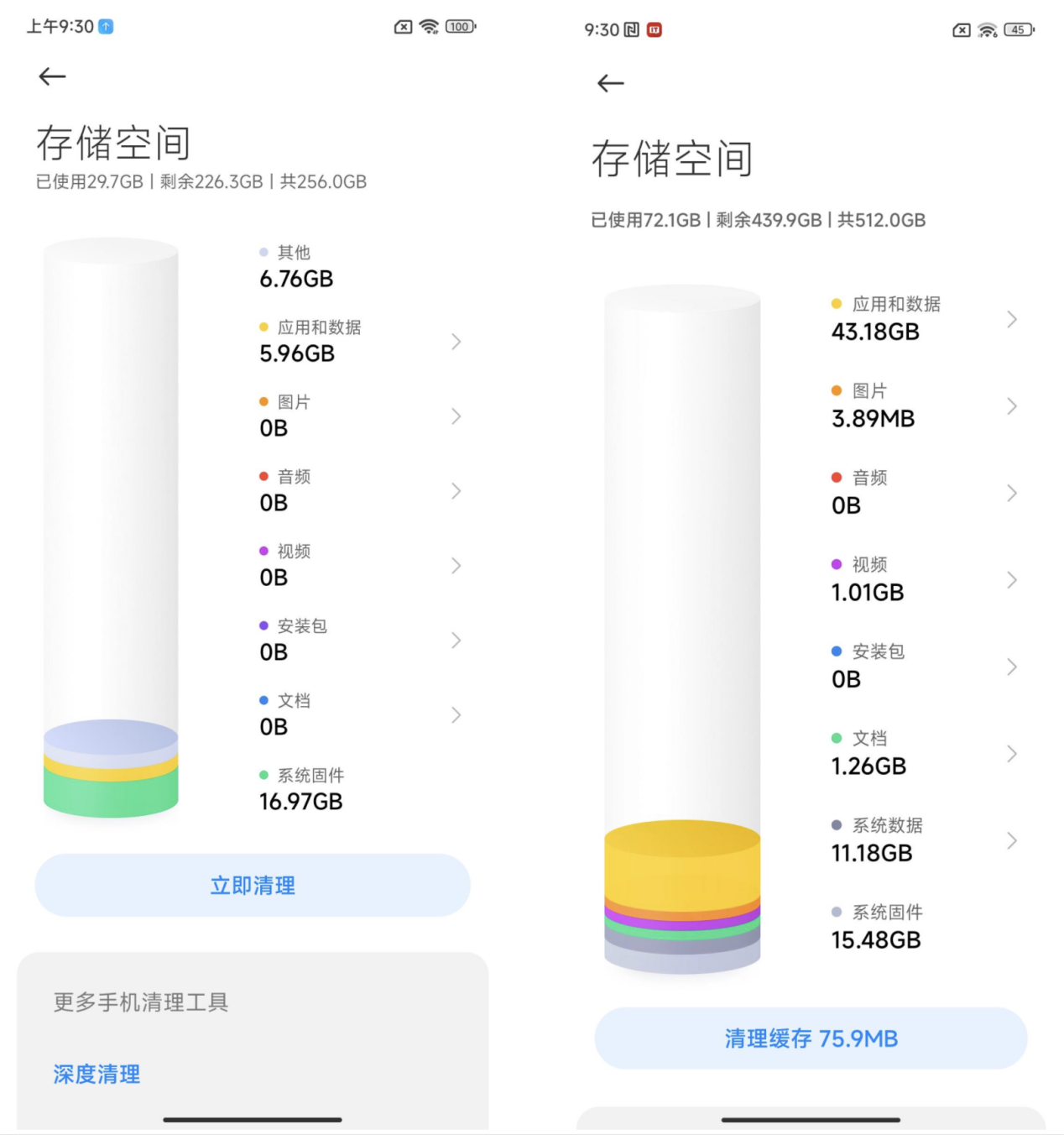Viewport: 1064px width, 1135px height.
Task: Tap the 15.48GB firmware value
Action: [x=876, y=940]
